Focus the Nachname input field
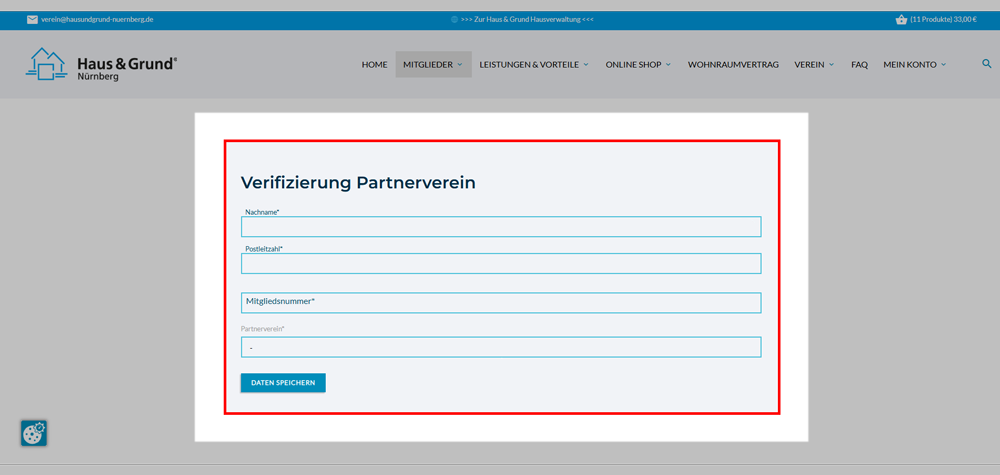This screenshot has height=475, width=1000. tap(500, 227)
